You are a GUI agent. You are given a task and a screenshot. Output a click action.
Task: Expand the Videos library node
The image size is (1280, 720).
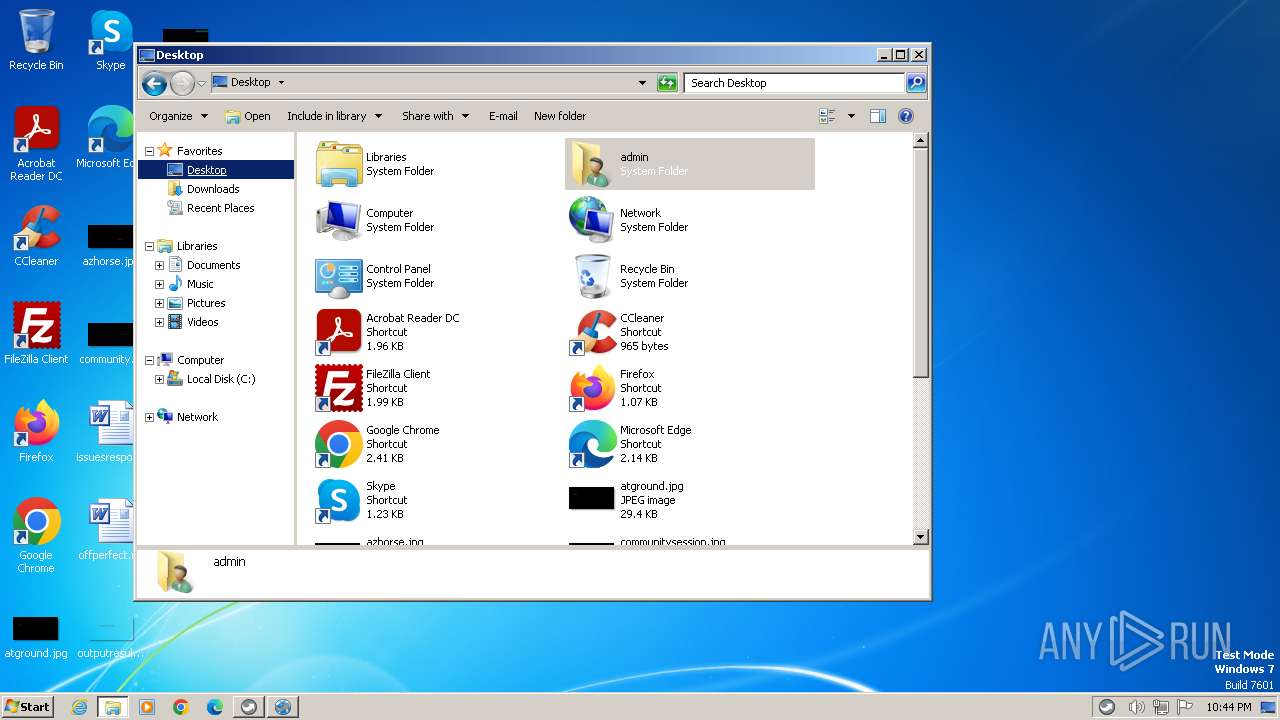click(159, 322)
